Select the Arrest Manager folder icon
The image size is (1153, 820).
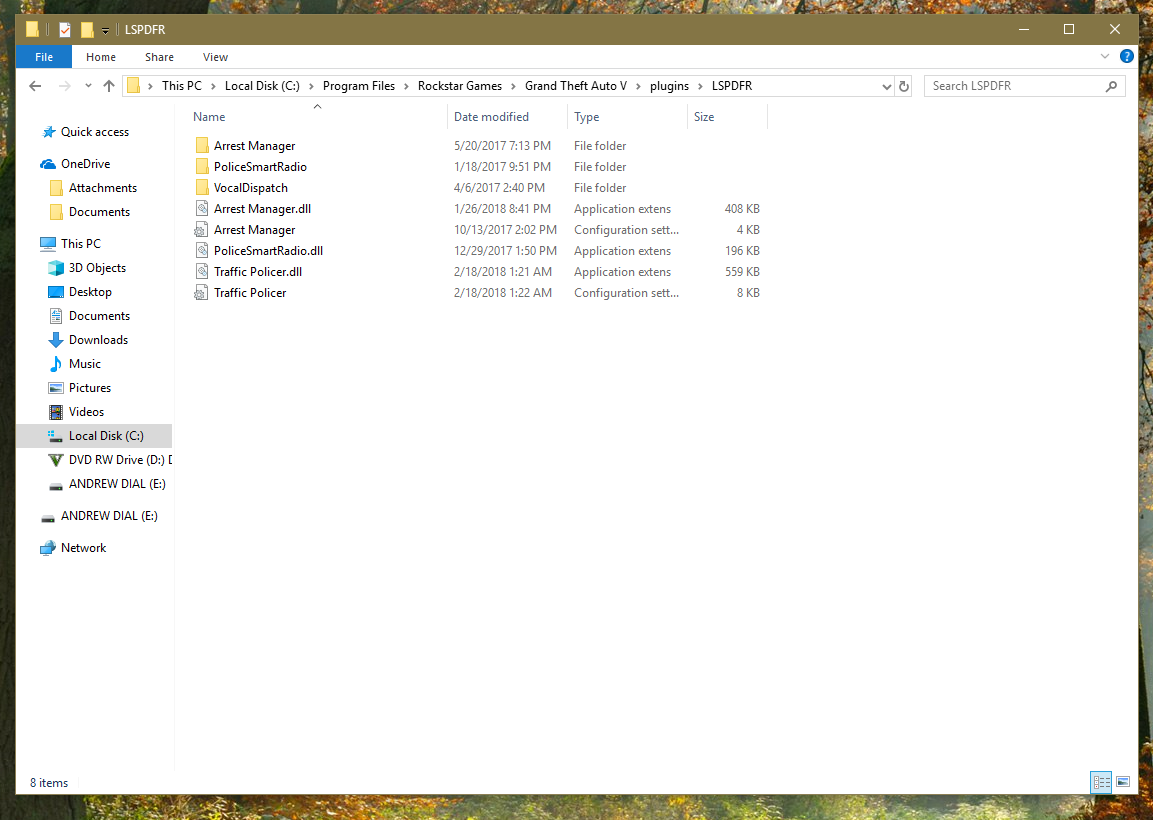click(x=201, y=146)
